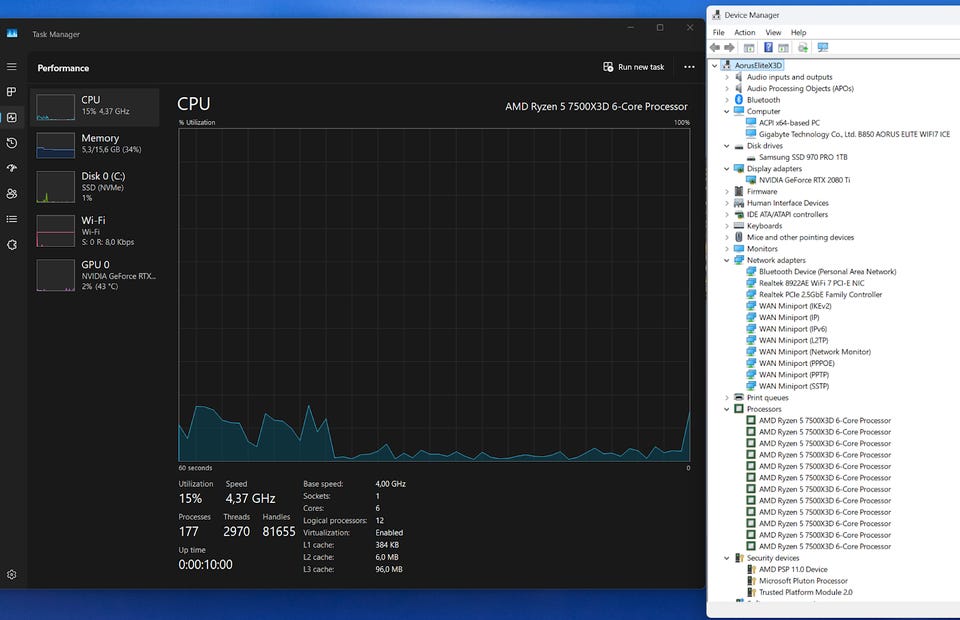Open Help menu in Device Manager
This screenshot has width=960, height=620.
(x=798, y=32)
